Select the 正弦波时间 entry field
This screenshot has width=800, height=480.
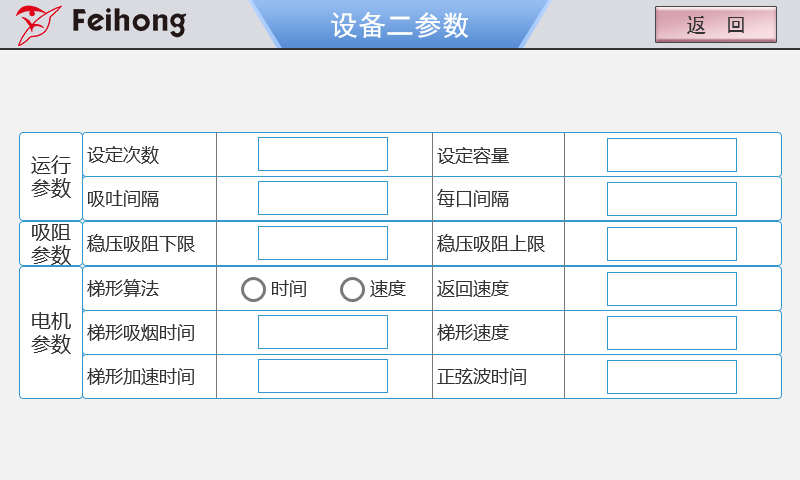point(671,376)
